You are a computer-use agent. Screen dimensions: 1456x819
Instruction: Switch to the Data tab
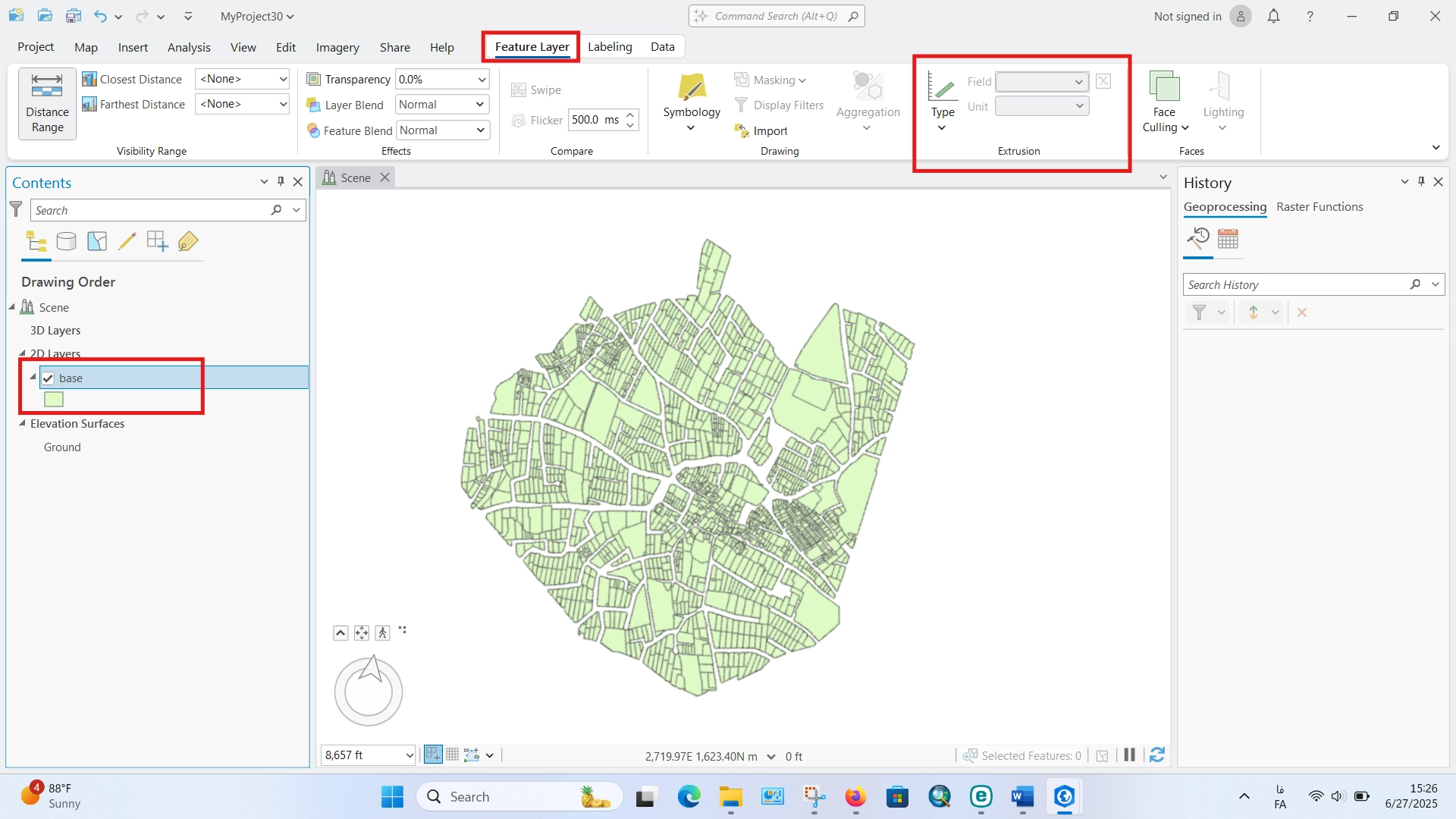pos(662,47)
